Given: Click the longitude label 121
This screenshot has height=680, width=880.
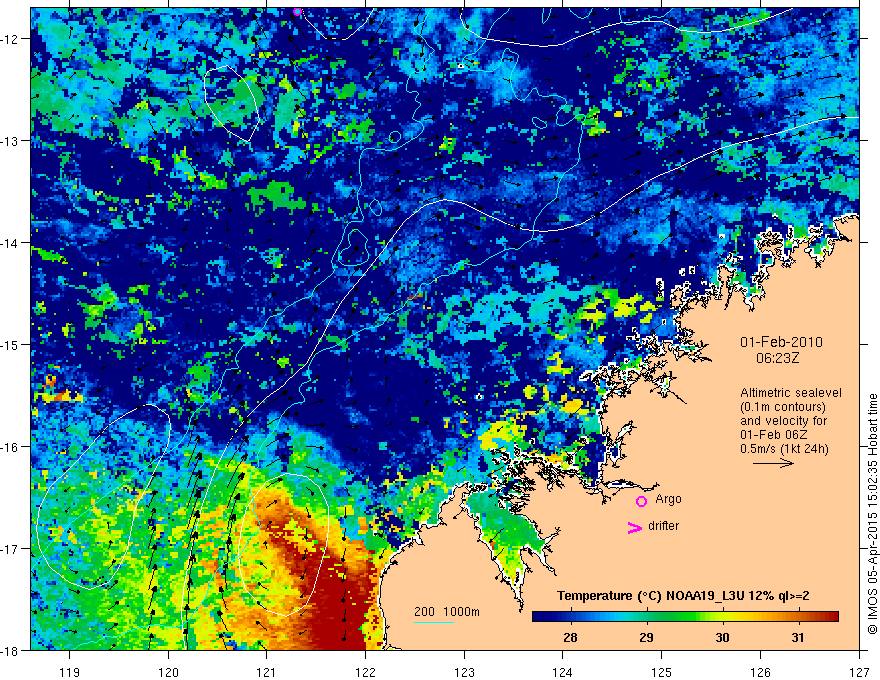Looking at the screenshot, I should click(267, 672).
